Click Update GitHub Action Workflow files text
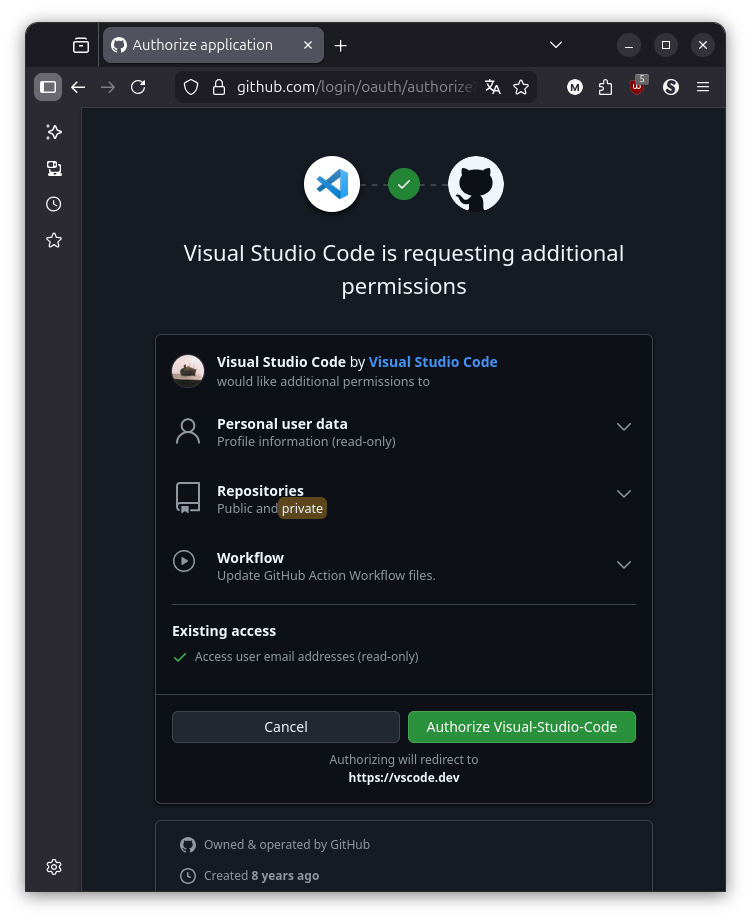 click(326, 576)
